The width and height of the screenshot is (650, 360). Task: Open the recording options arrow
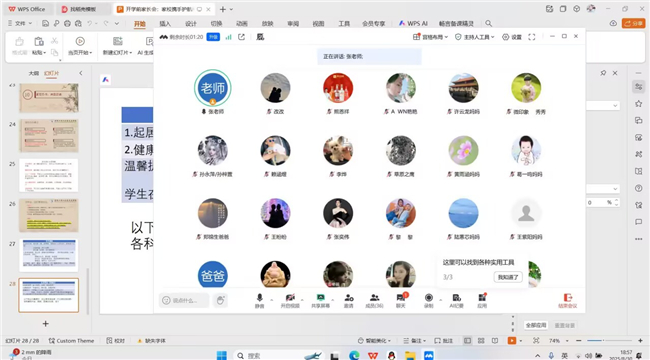pyautogui.click(x=440, y=299)
